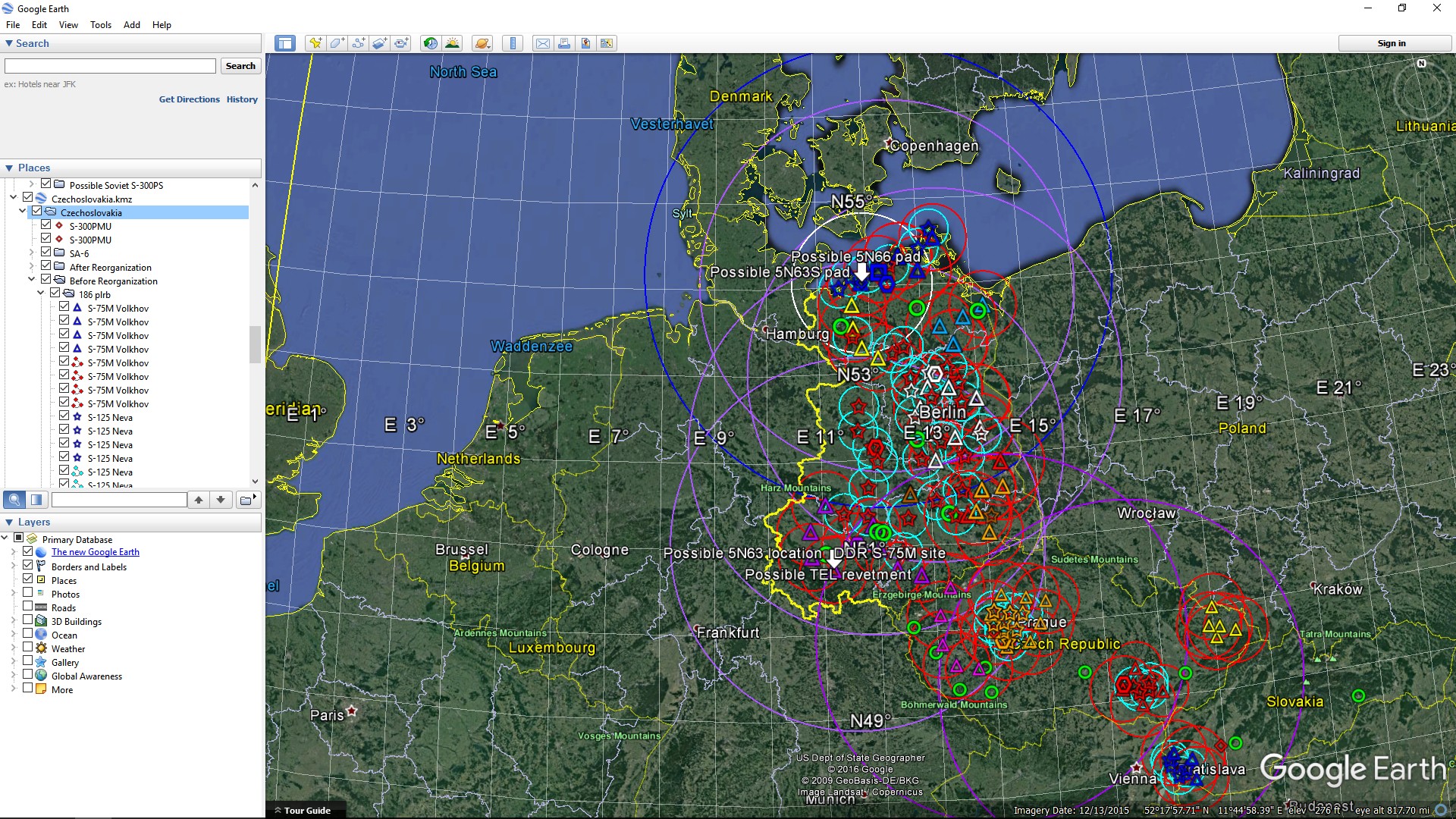Move selected place down arrow
The height and width of the screenshot is (819, 1456).
[x=221, y=500]
